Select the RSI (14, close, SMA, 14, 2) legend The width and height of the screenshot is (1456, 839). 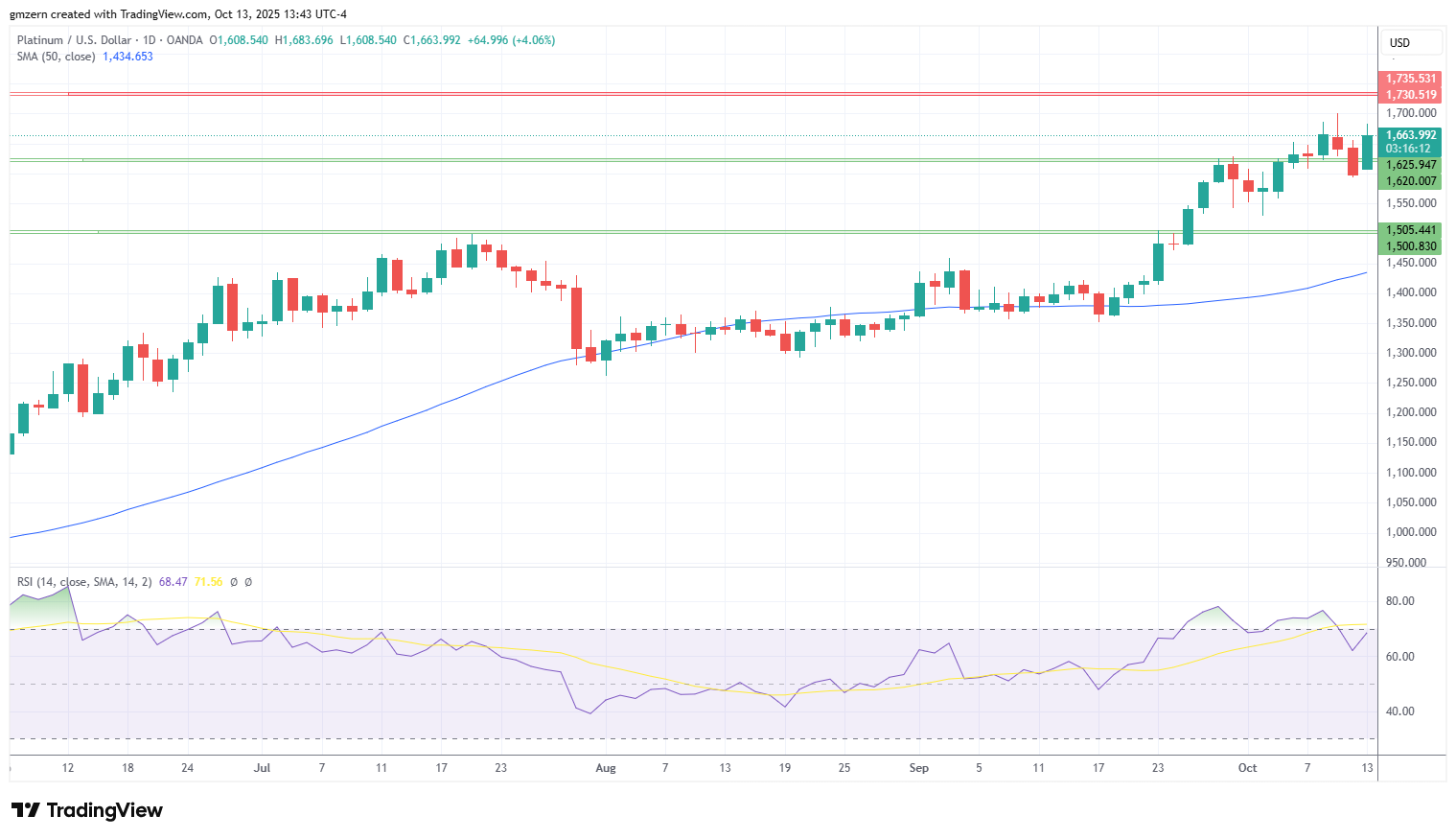(x=84, y=582)
